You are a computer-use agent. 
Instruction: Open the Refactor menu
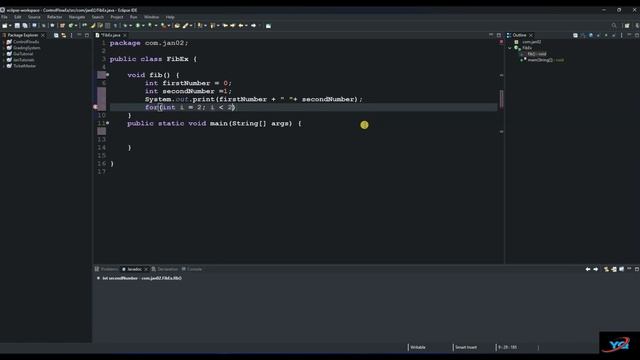pyautogui.click(x=54, y=17)
